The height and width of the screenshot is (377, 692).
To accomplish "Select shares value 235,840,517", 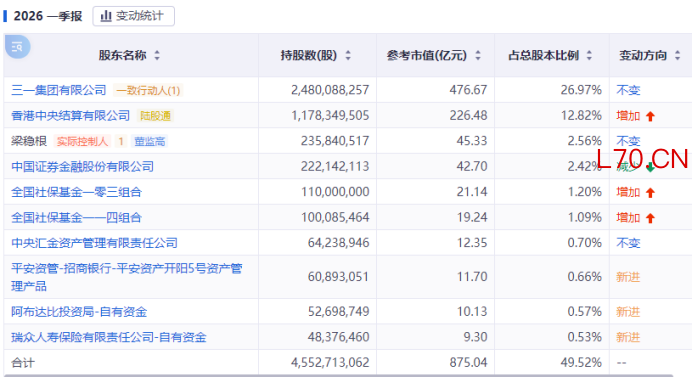I will [x=335, y=141].
